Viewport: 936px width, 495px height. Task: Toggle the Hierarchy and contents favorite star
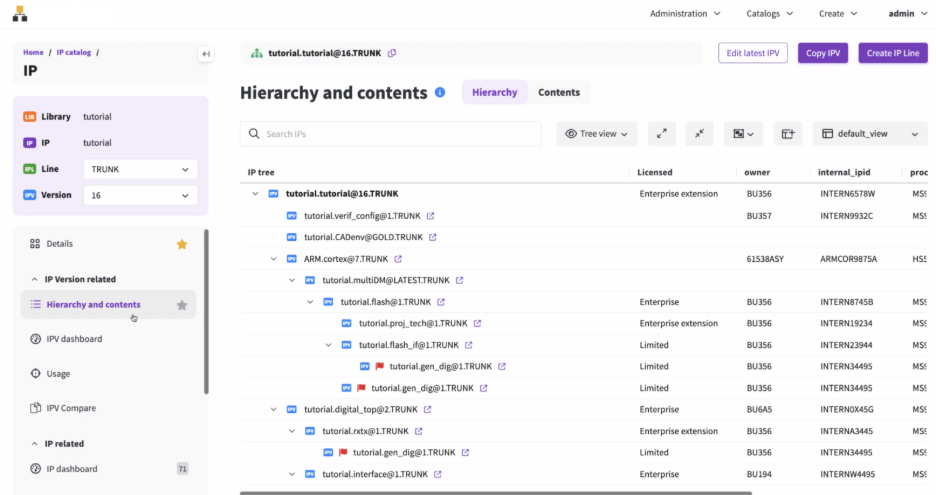[x=182, y=305]
